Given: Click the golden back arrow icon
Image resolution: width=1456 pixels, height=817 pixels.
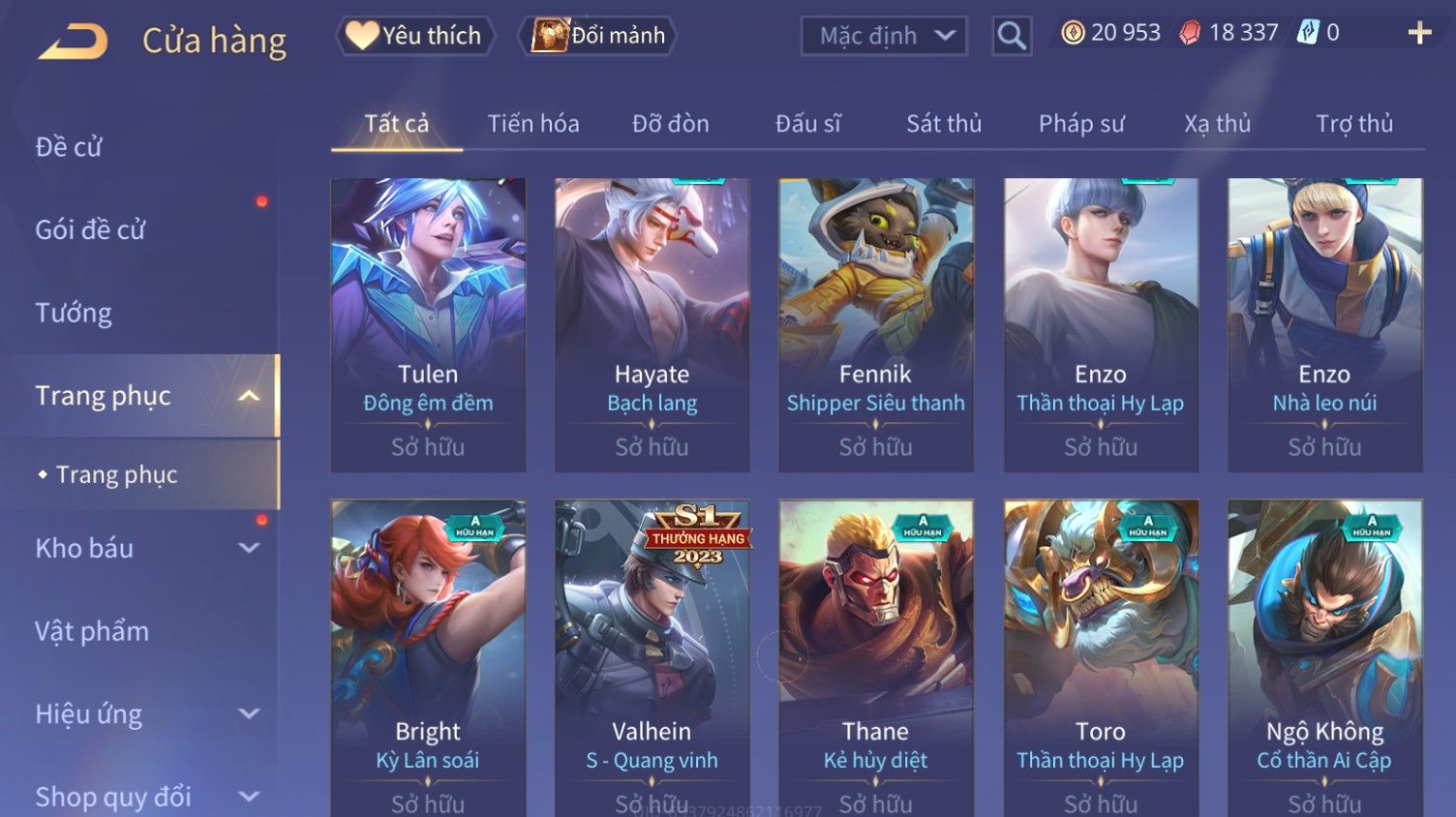Looking at the screenshot, I should pos(73,42).
